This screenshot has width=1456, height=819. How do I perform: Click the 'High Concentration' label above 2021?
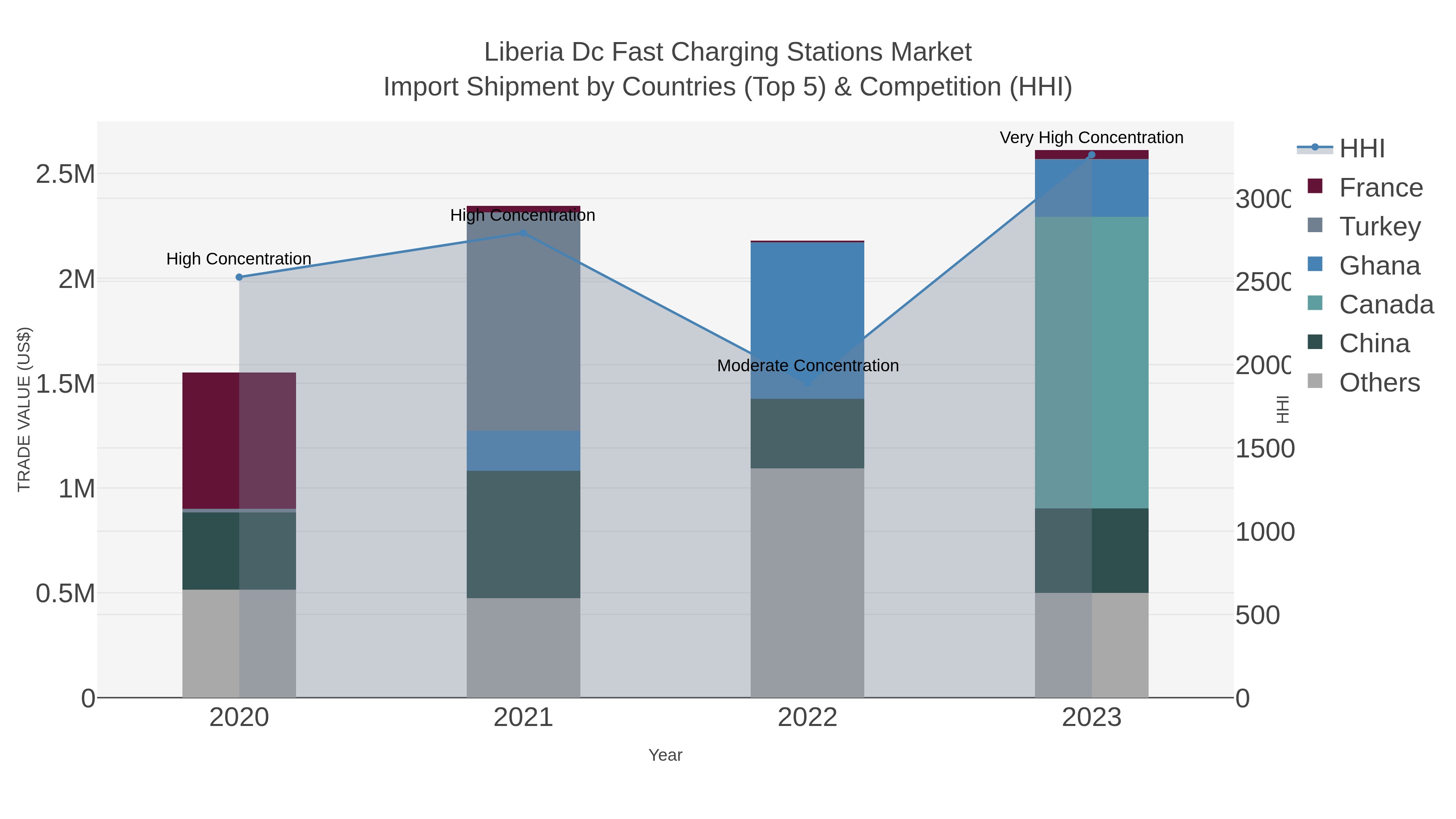[x=523, y=215]
